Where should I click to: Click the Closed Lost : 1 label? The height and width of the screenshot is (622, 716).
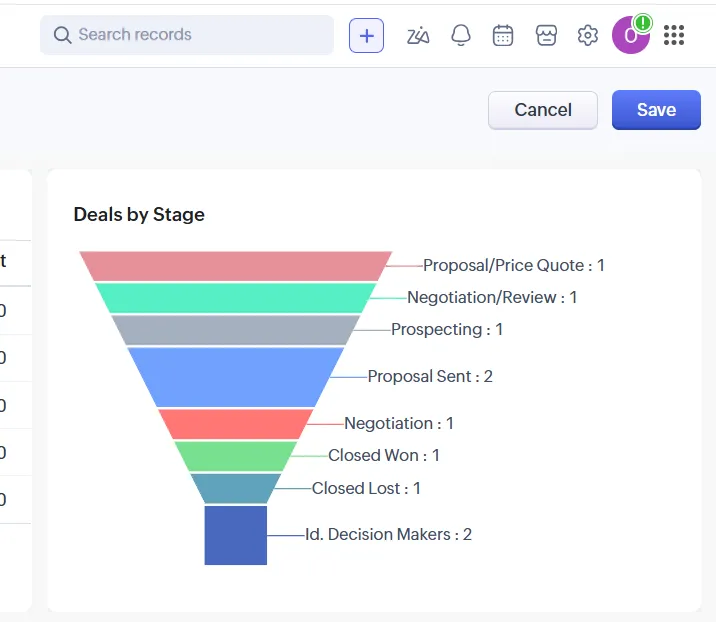366,488
